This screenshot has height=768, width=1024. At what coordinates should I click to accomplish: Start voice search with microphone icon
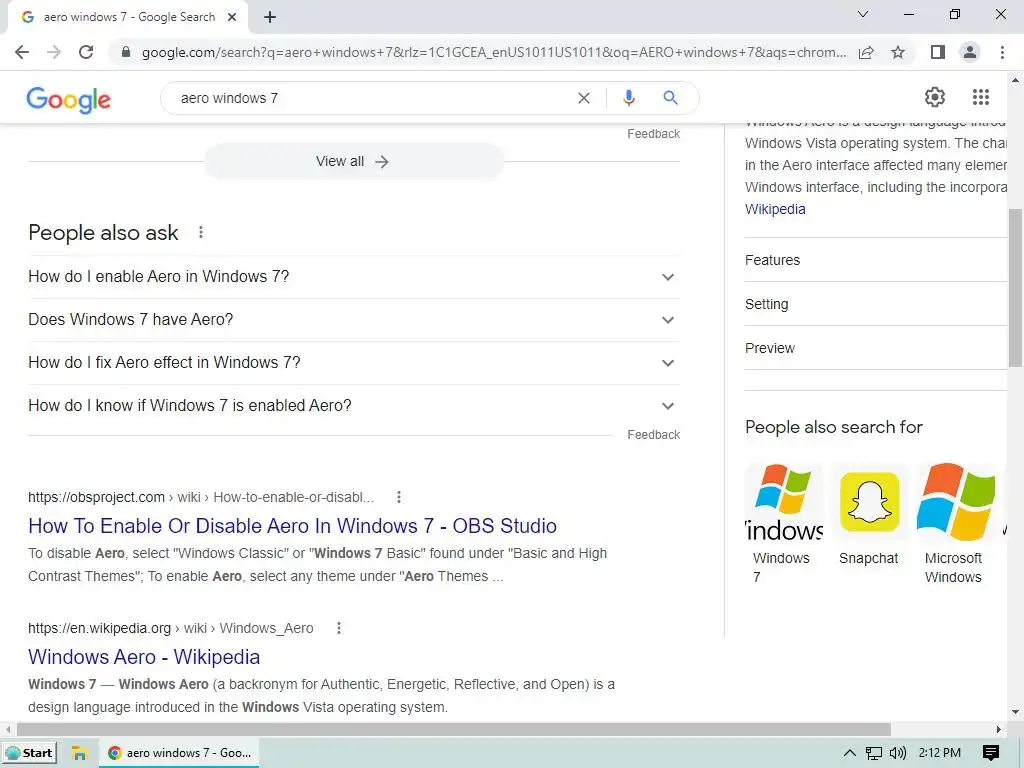[628, 98]
